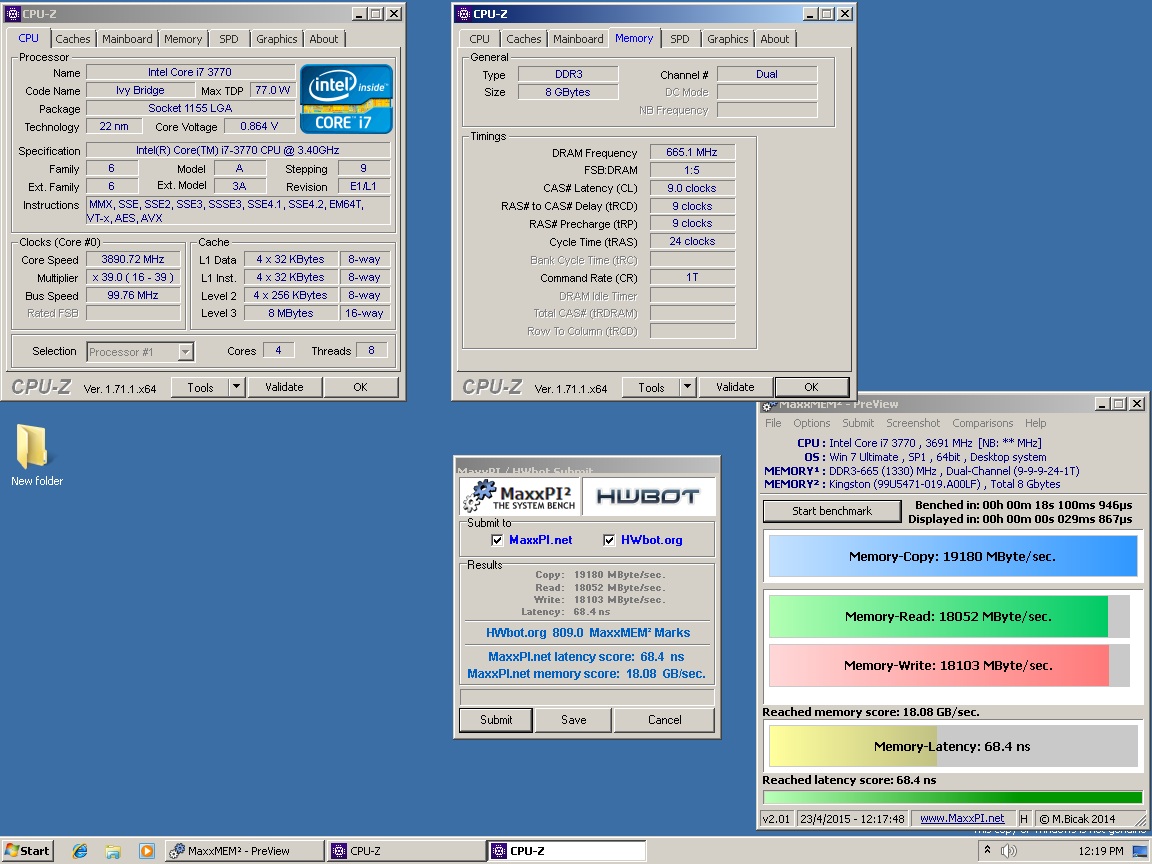This screenshot has height=864, width=1152.
Task: Click the Start button
Action: pyautogui.click(x=27, y=851)
